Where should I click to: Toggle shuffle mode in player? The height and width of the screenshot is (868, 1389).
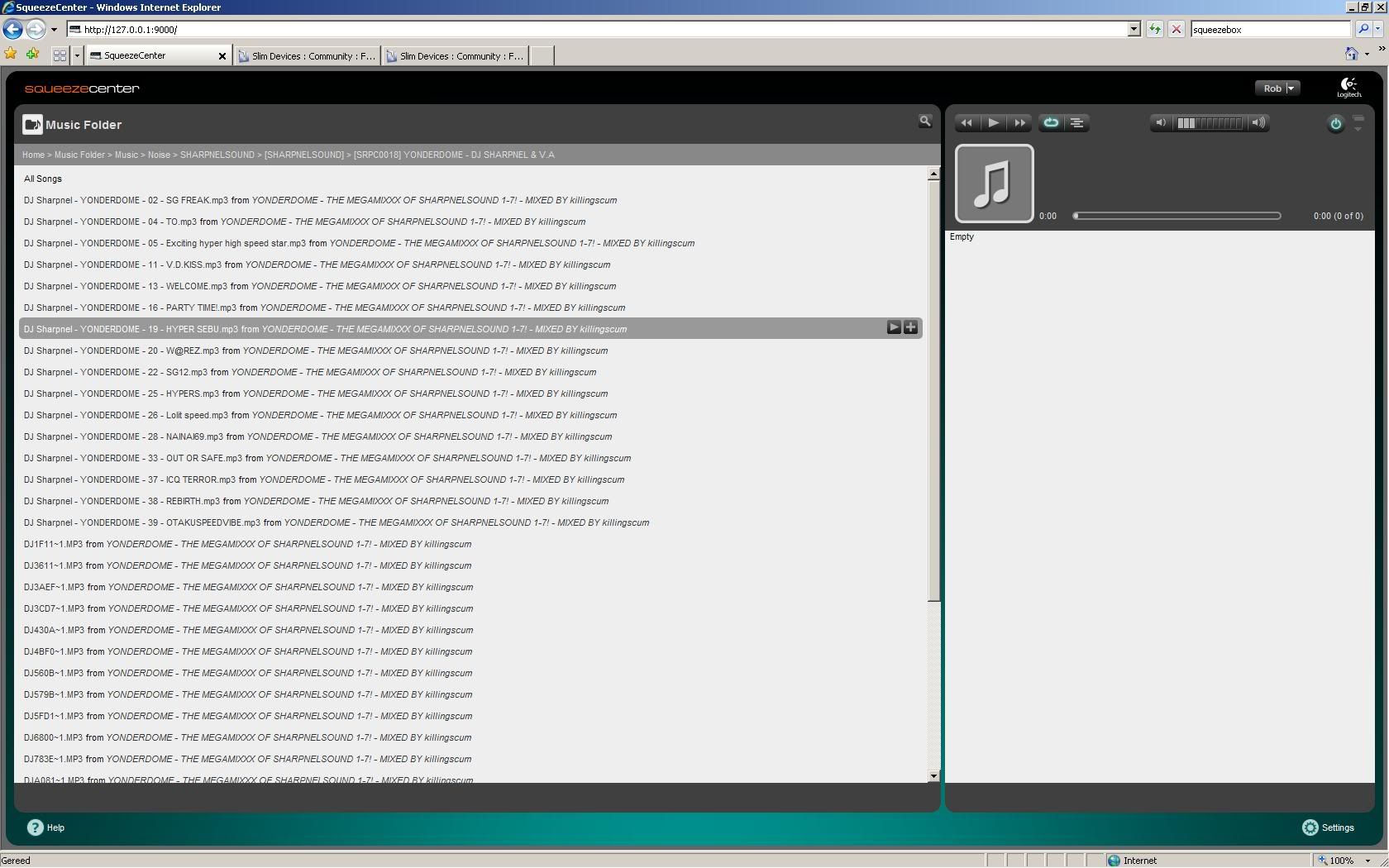point(1076,123)
